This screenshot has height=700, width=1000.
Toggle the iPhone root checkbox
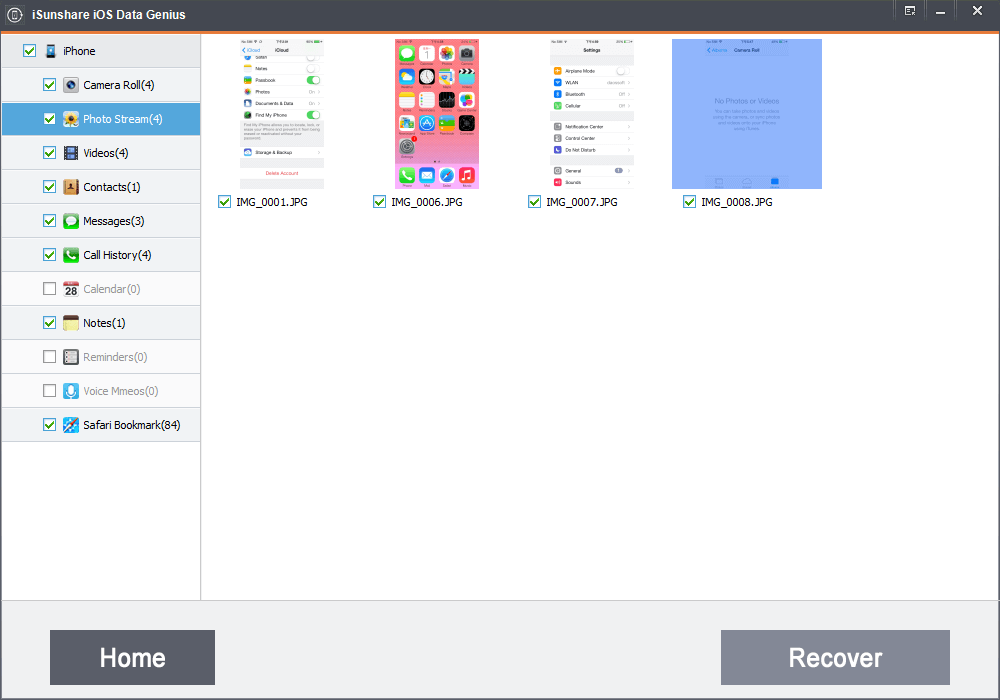click(30, 51)
